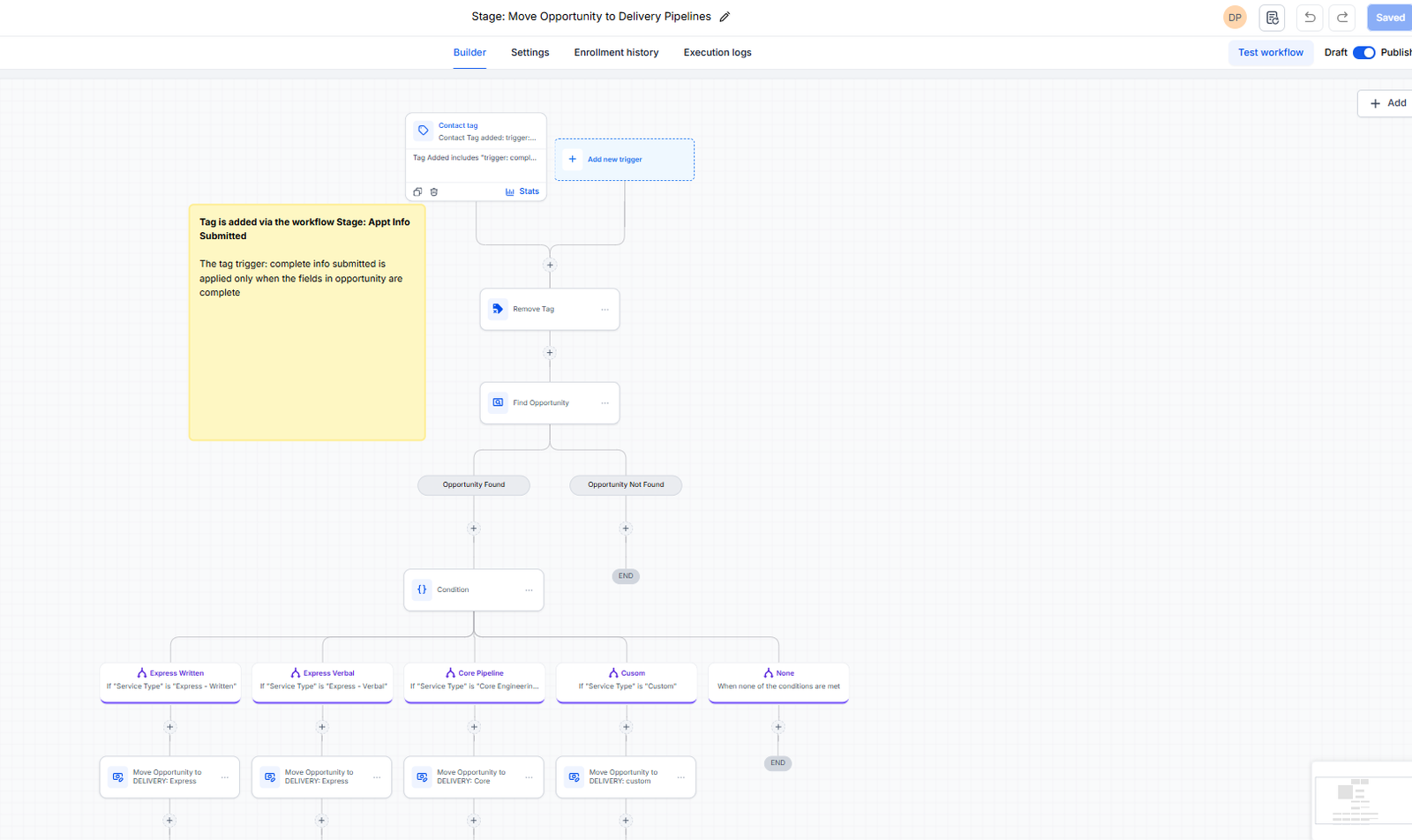Open the Cusom branch

click(x=627, y=683)
